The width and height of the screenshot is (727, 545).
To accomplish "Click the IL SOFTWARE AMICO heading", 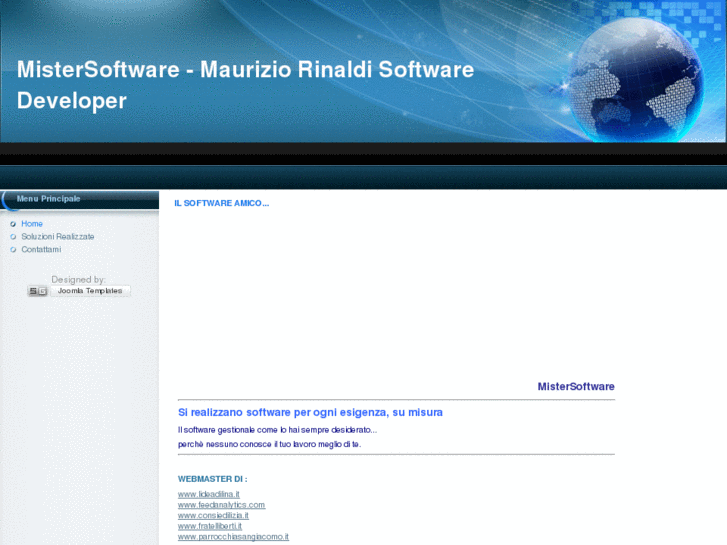I will 222,204.
